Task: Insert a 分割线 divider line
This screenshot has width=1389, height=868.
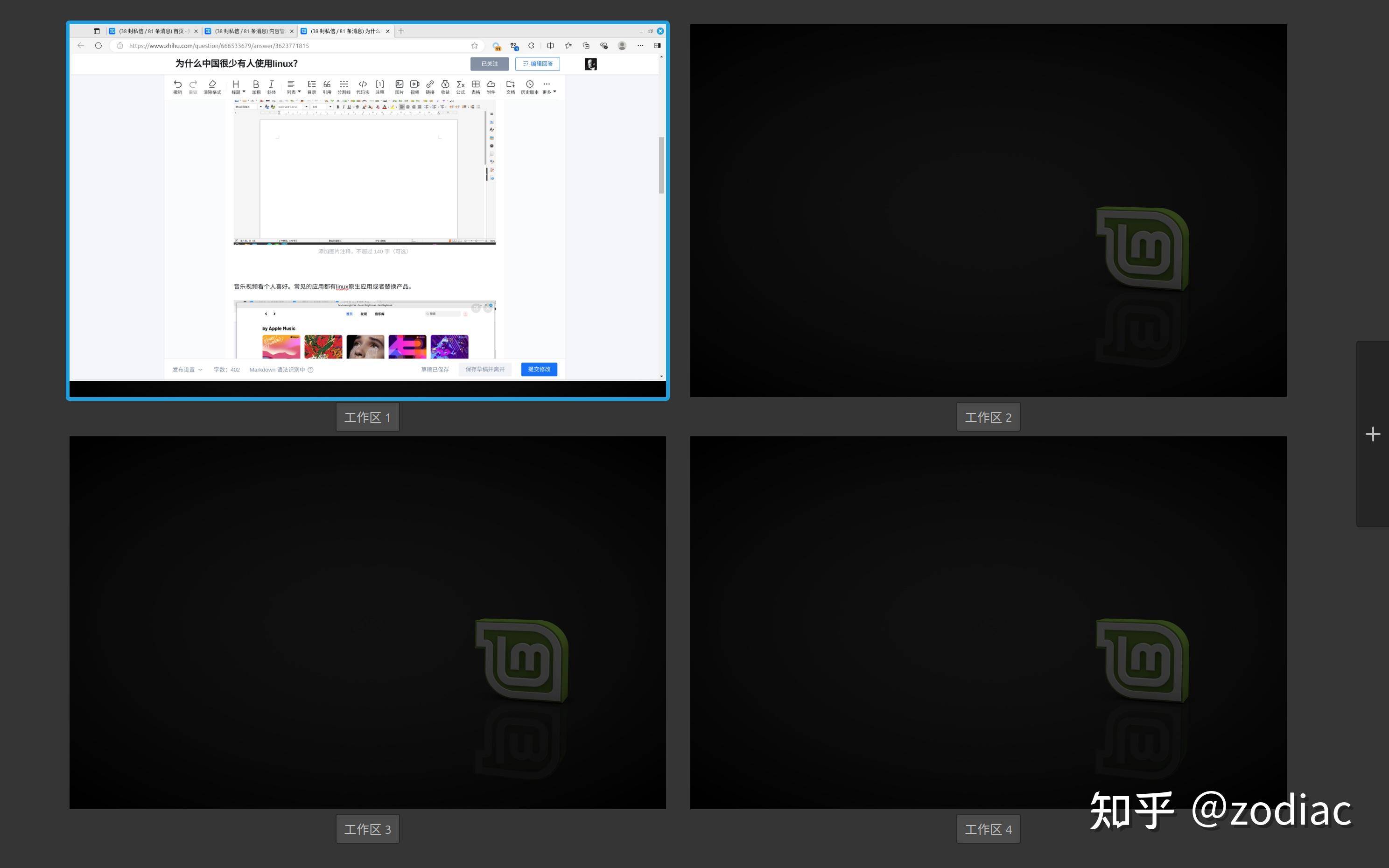Action: 344,87
